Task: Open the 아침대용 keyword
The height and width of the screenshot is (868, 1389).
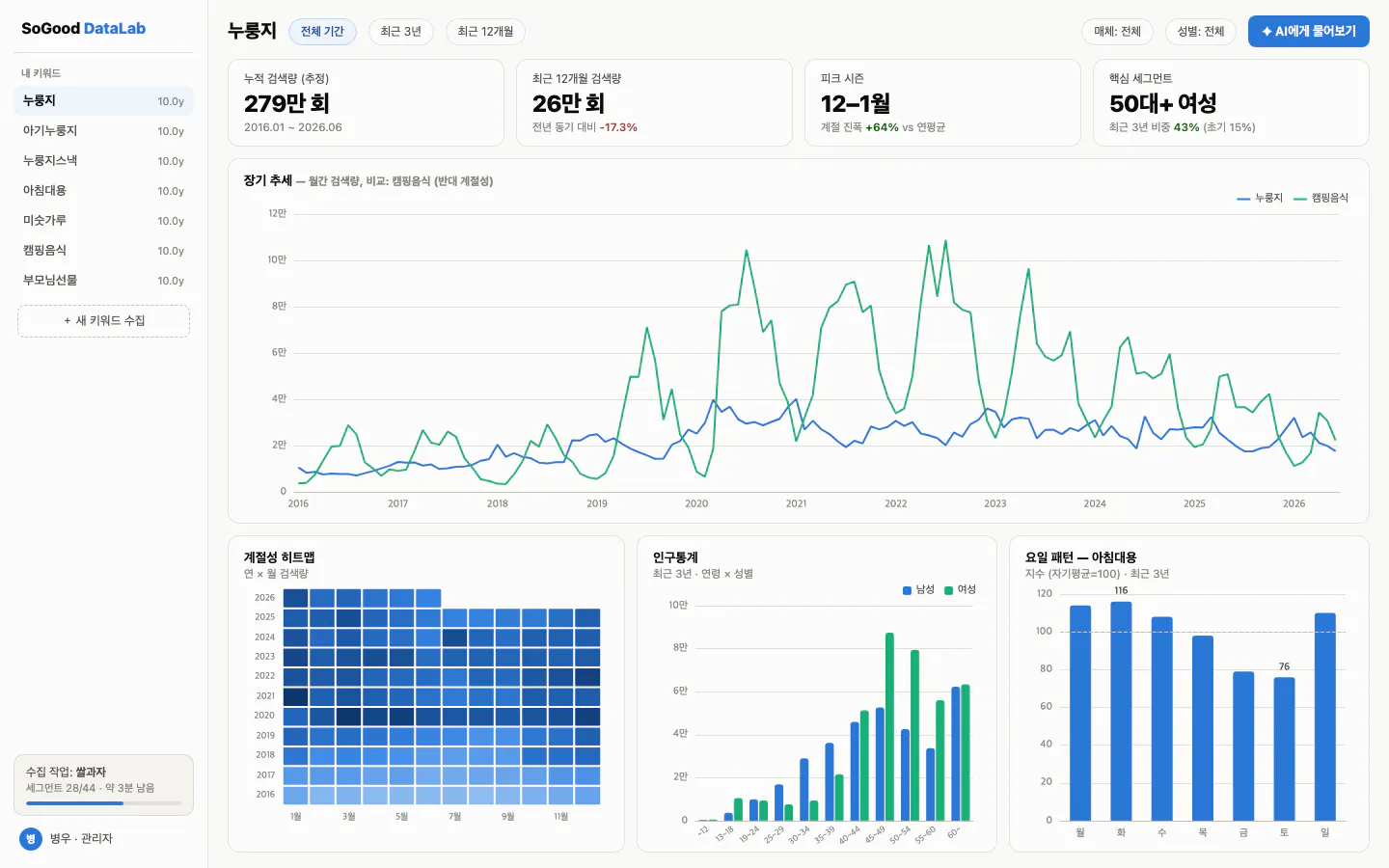Action: (103, 191)
